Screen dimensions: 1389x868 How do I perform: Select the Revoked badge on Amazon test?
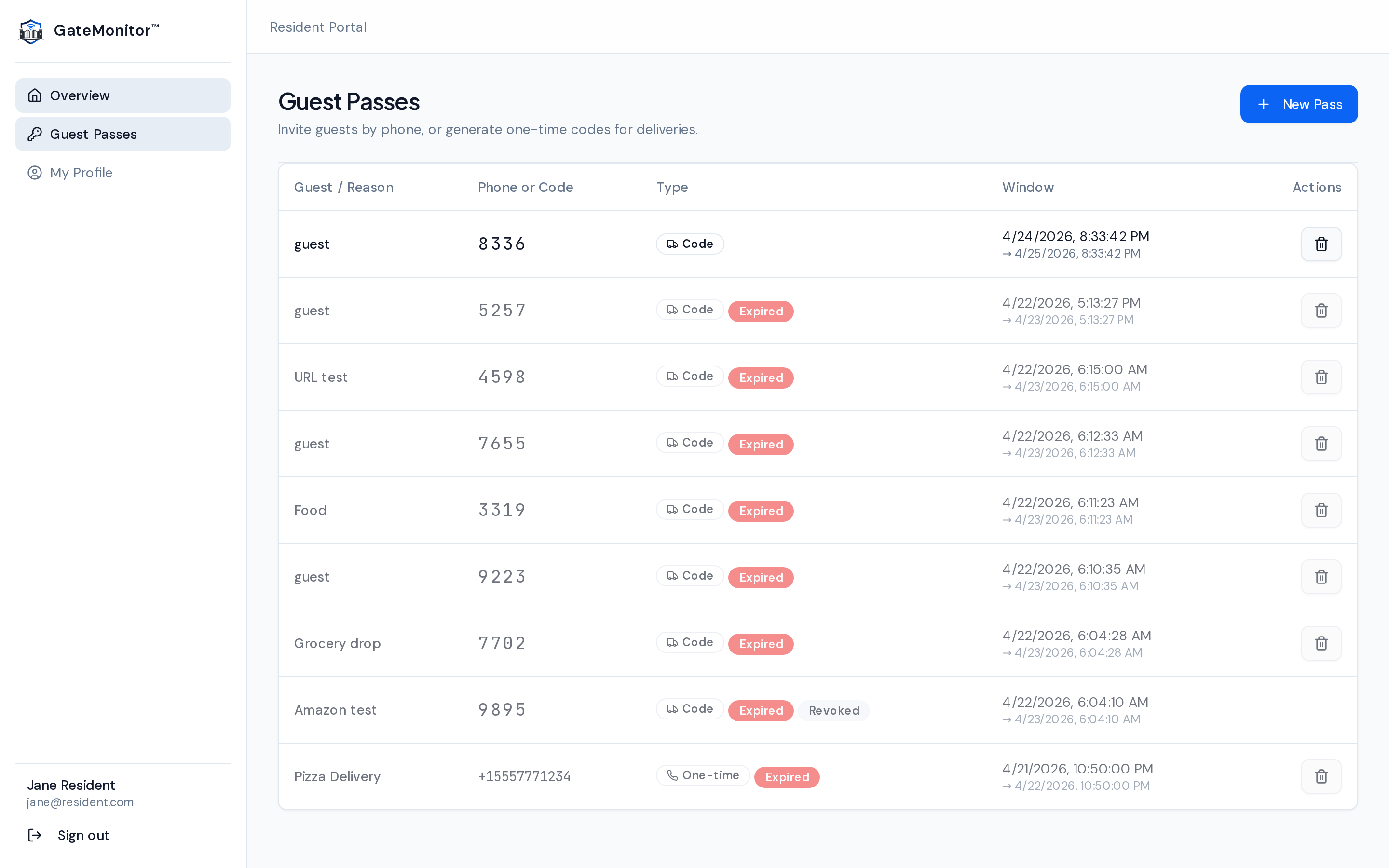[x=833, y=711]
